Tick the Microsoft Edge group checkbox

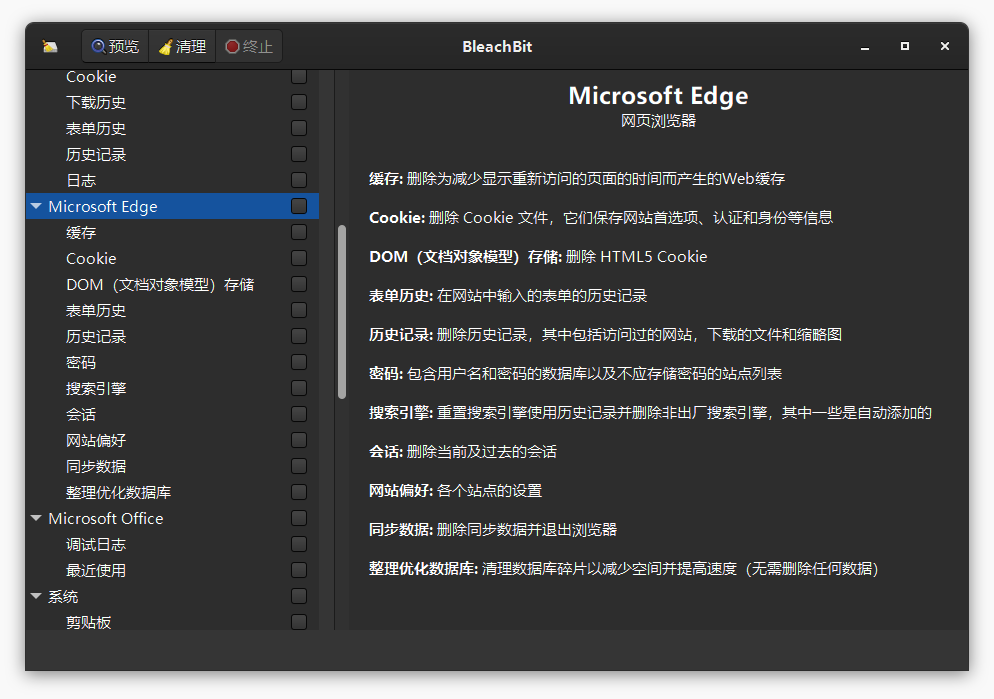click(299, 206)
